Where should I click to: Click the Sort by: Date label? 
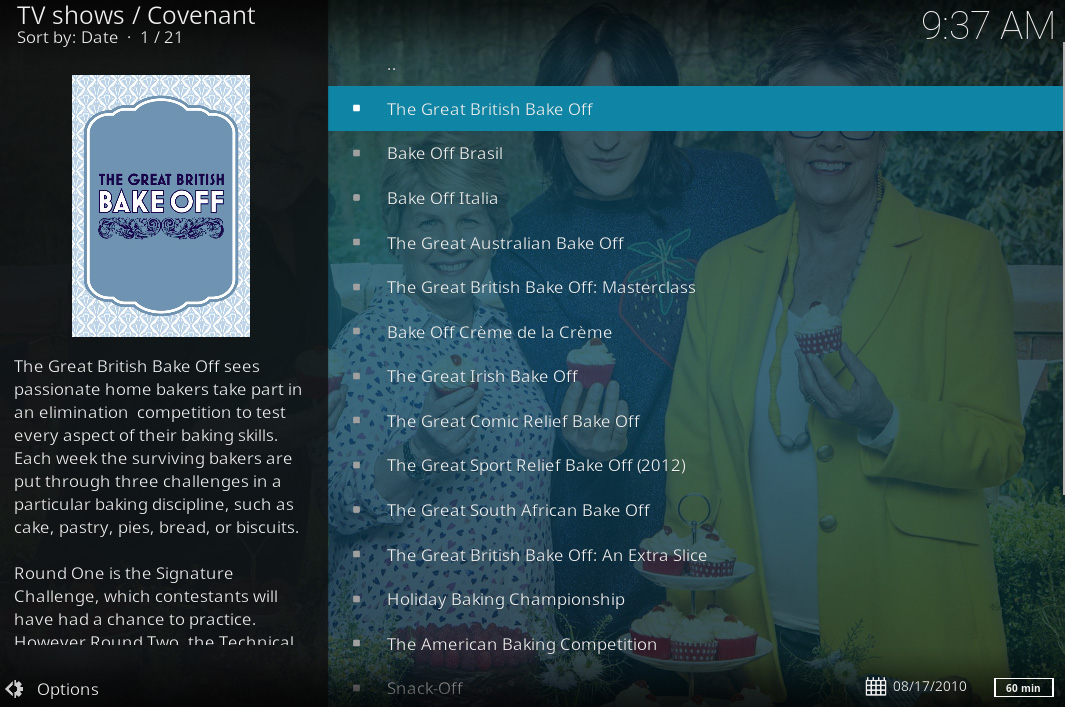click(67, 37)
